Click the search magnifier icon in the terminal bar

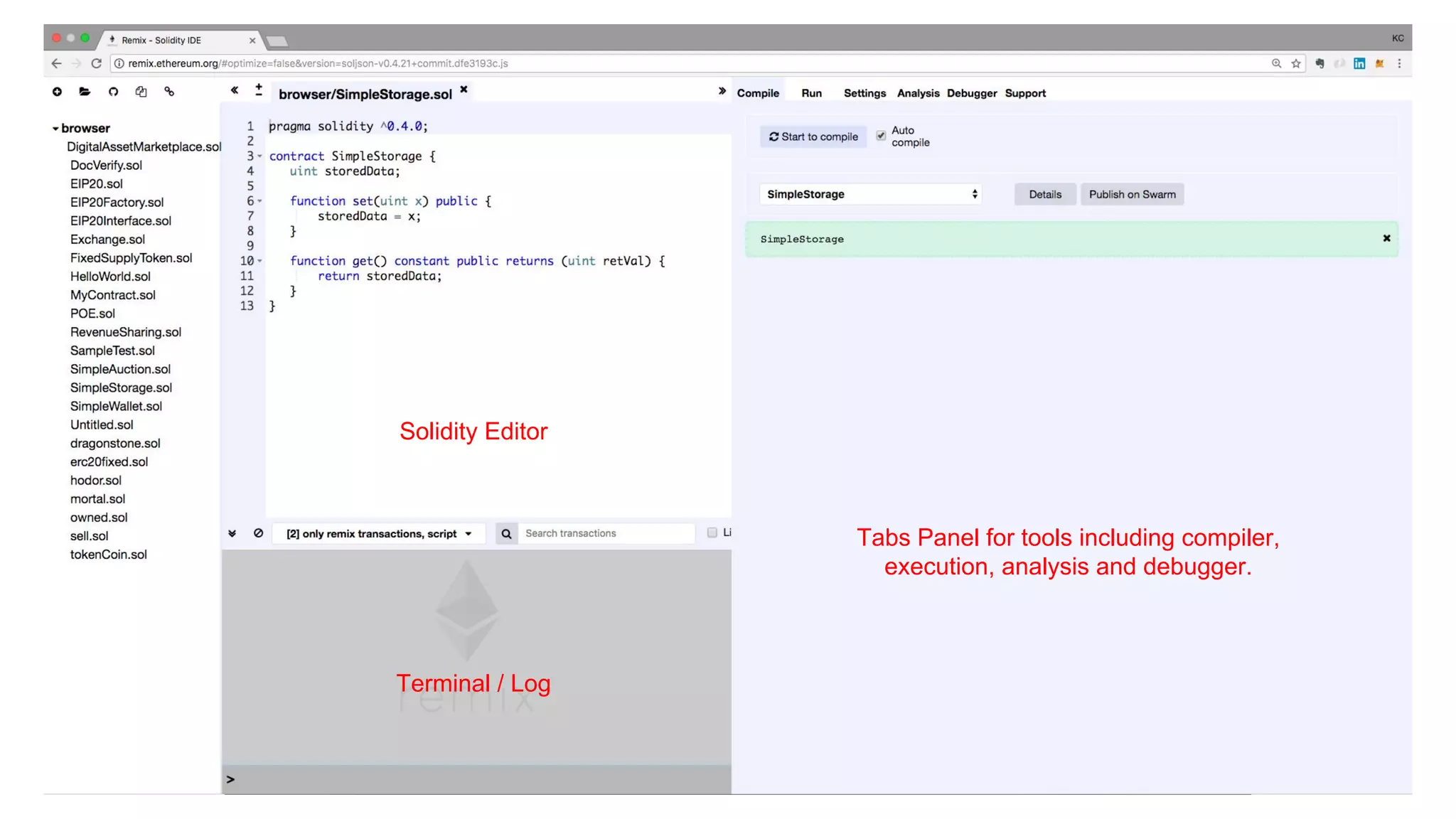506,534
